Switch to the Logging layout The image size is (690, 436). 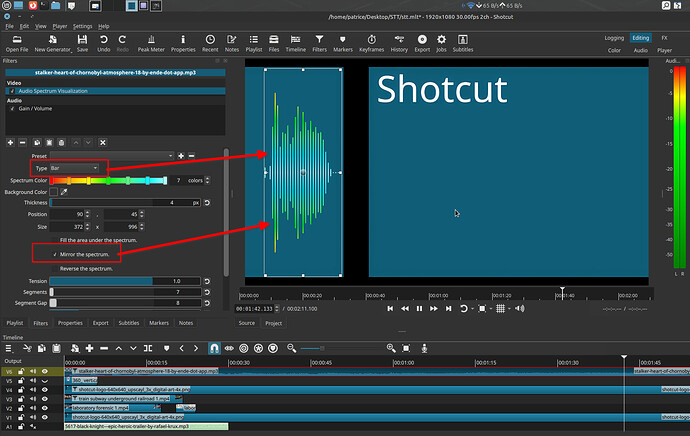(x=614, y=37)
